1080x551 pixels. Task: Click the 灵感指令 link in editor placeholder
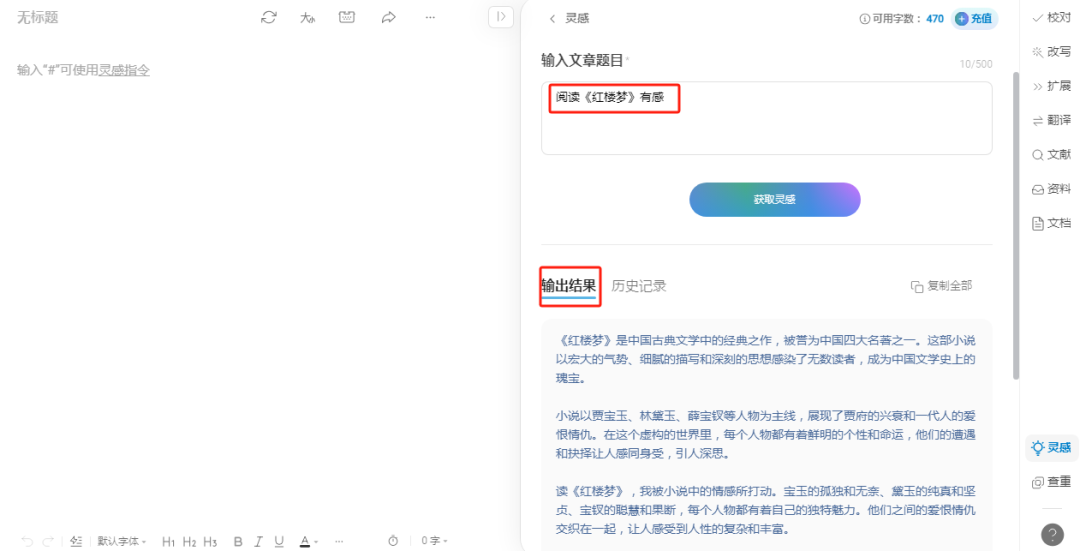(x=124, y=70)
